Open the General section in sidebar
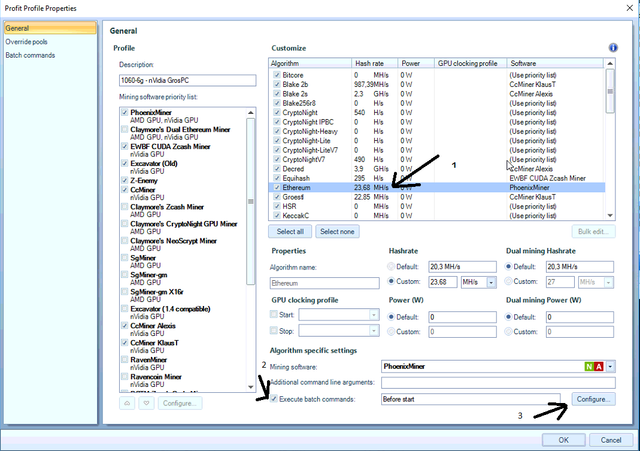 pyautogui.click(x=50, y=28)
